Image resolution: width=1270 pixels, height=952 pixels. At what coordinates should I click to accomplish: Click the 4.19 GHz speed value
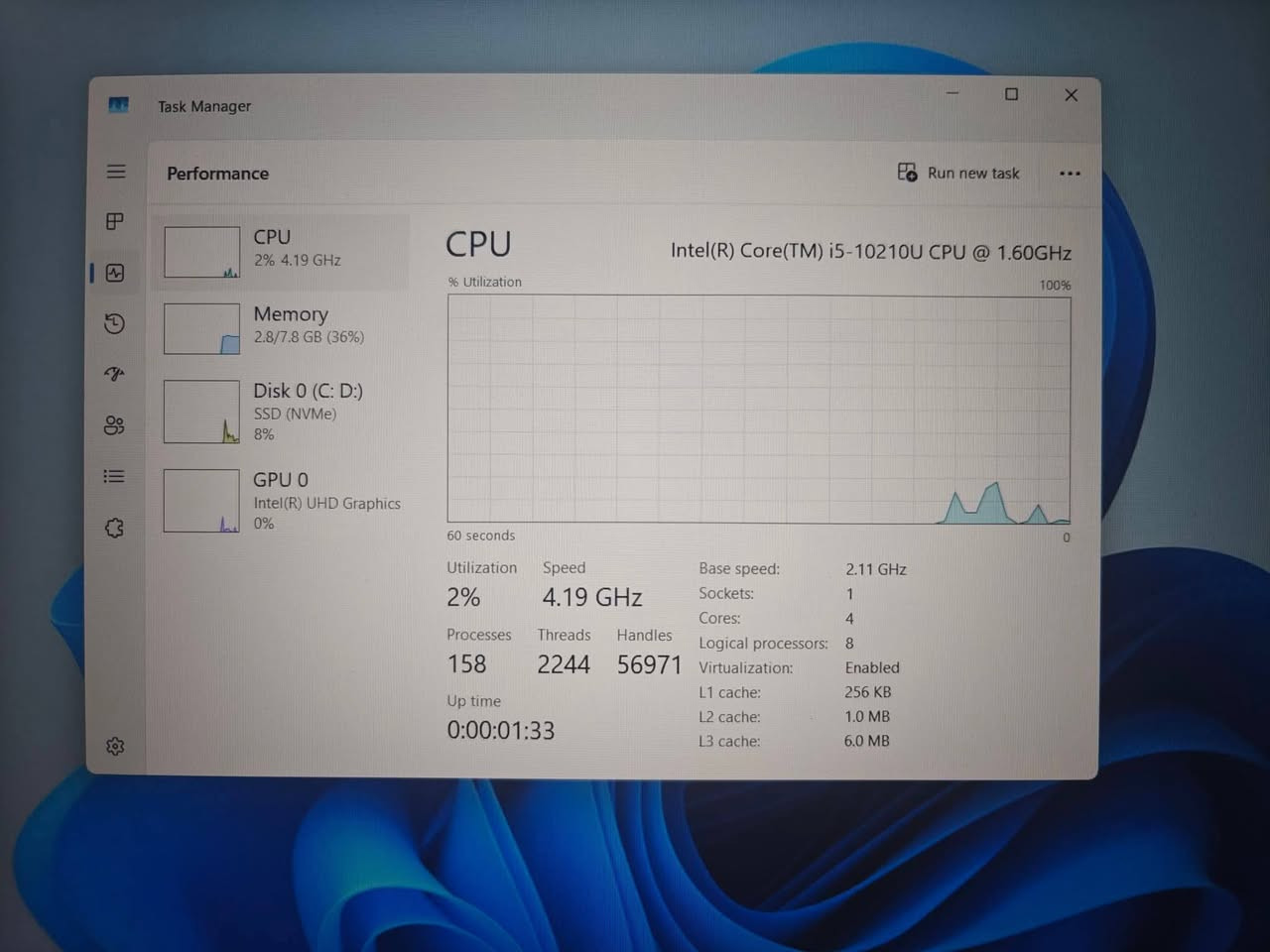[592, 597]
